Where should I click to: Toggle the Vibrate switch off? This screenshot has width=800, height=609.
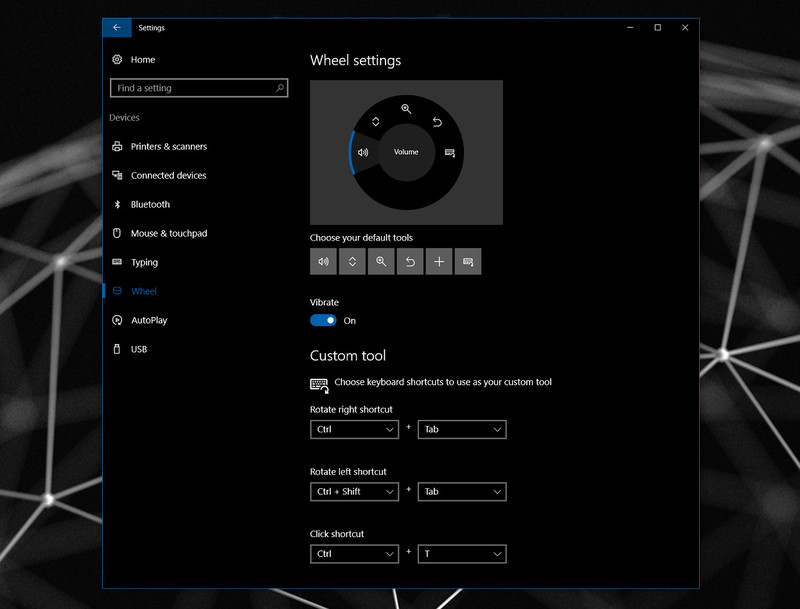click(323, 320)
